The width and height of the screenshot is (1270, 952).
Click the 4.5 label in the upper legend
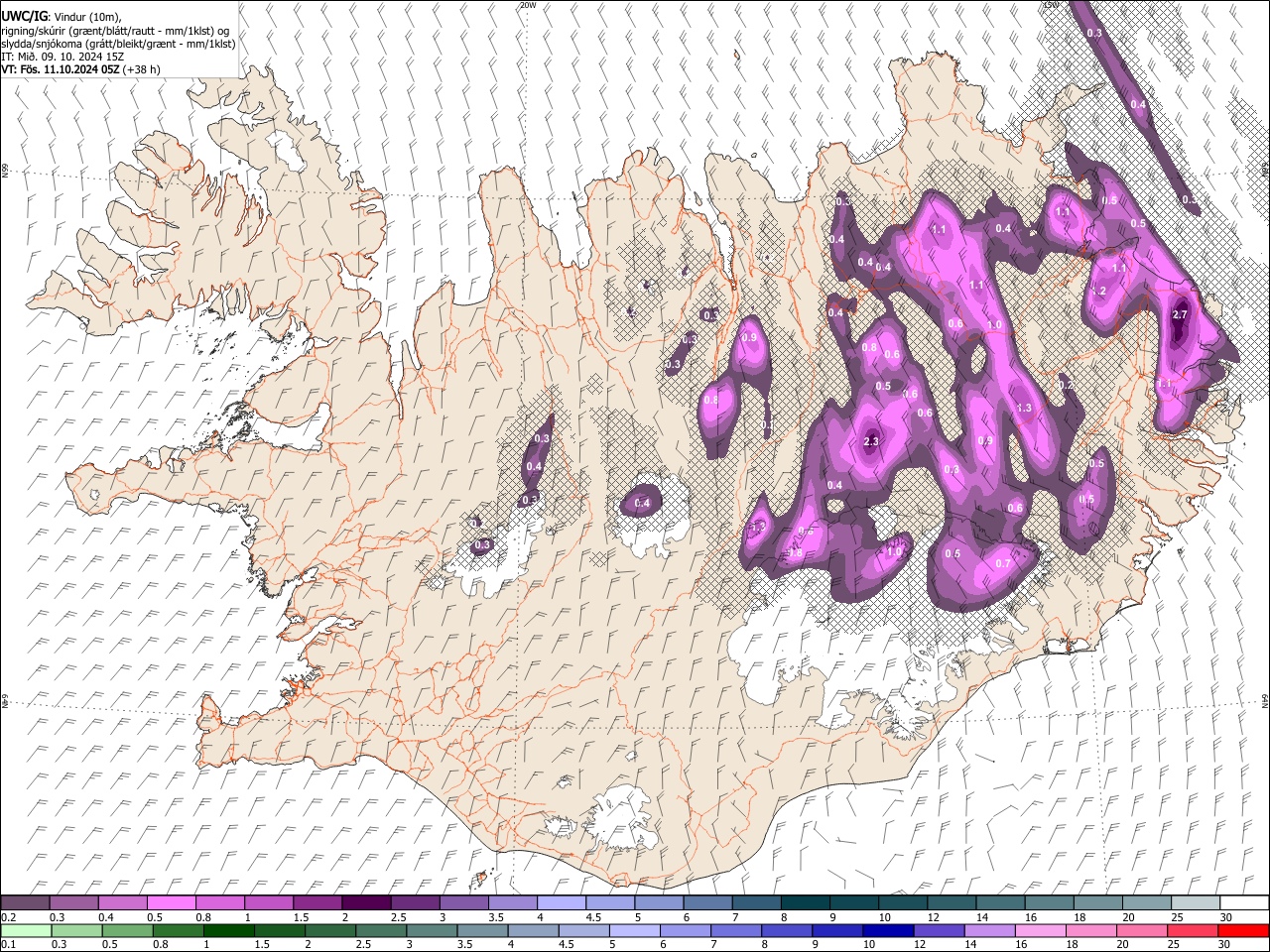coord(593,917)
